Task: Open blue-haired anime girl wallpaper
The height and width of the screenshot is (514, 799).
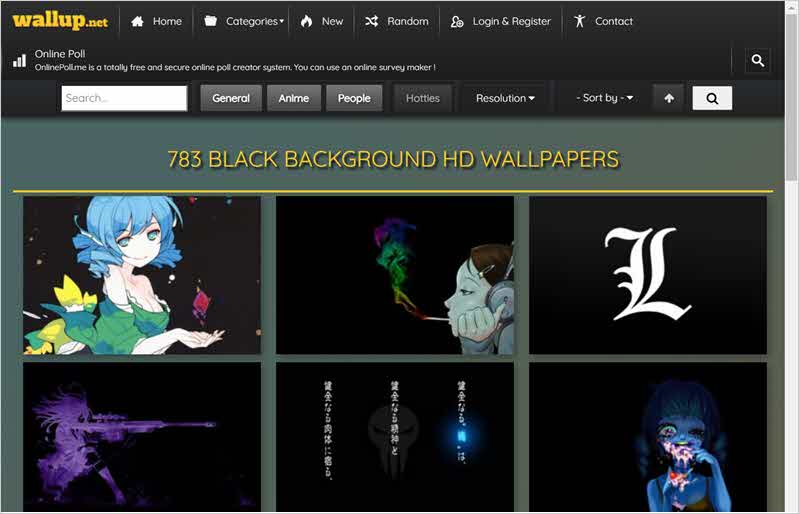Action: (x=142, y=275)
